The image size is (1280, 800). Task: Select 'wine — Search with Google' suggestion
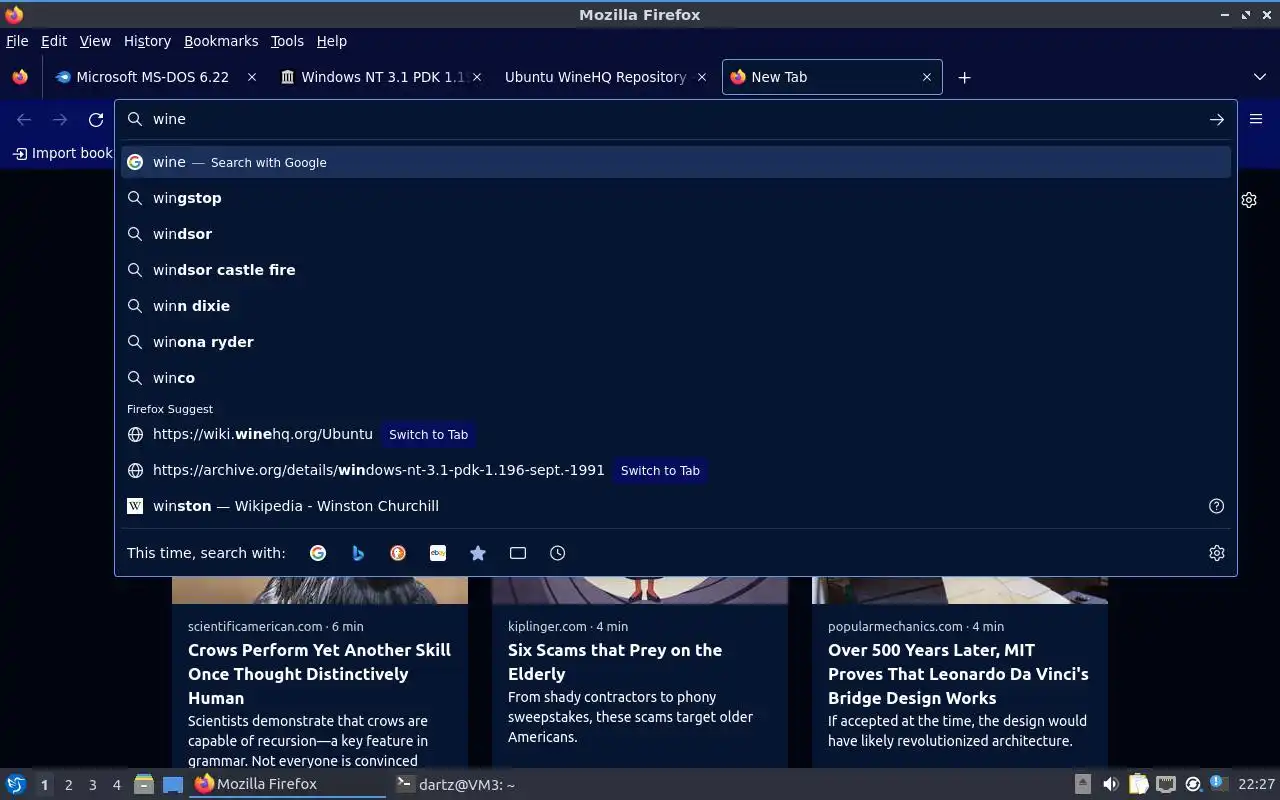coord(675,162)
